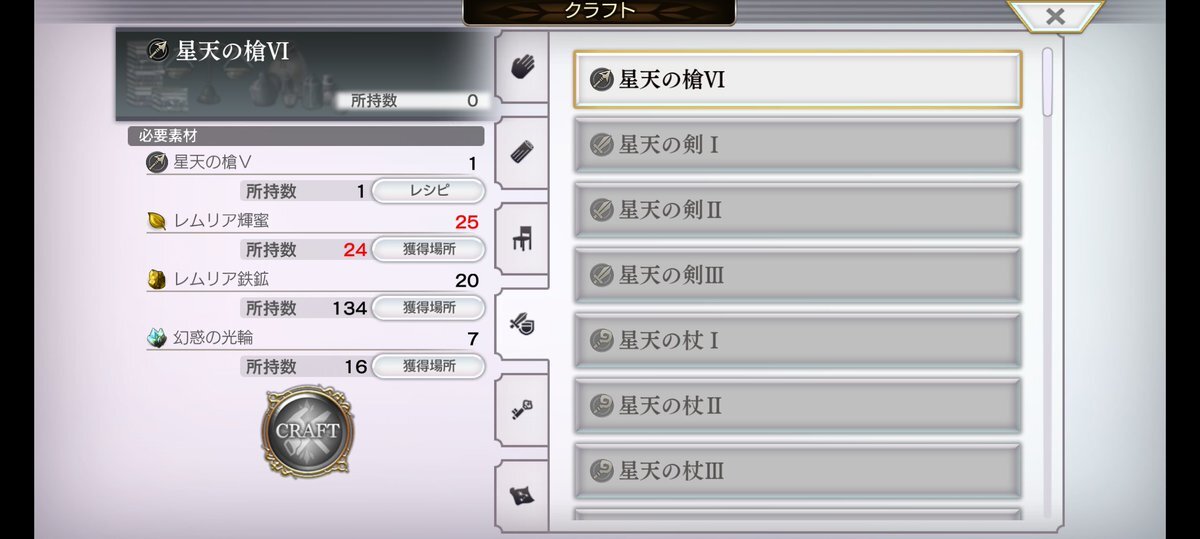Show 獲得場所 for 幻惑の光輪

[429, 366]
